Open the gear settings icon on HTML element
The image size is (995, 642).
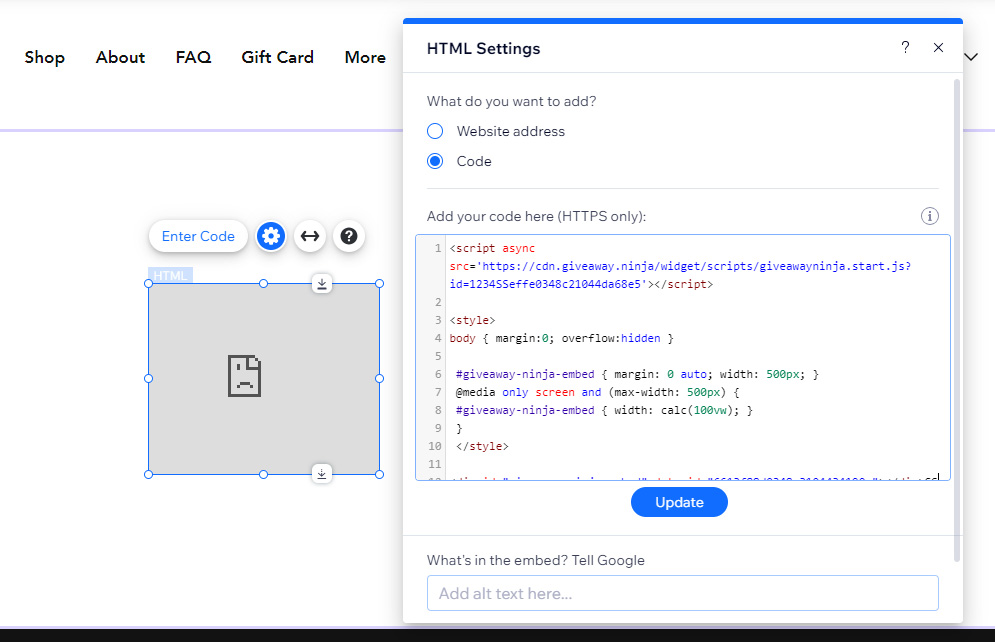click(x=271, y=236)
